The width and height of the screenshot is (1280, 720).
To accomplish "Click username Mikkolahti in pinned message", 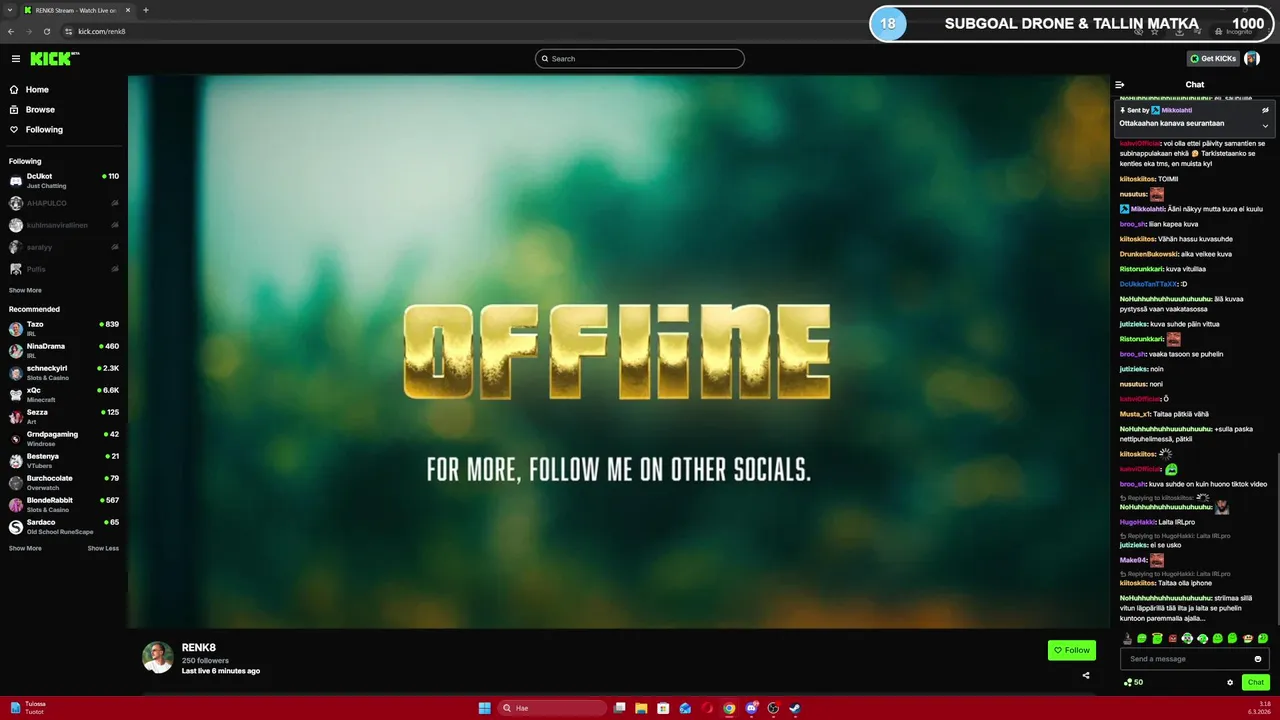I will 1177,110.
